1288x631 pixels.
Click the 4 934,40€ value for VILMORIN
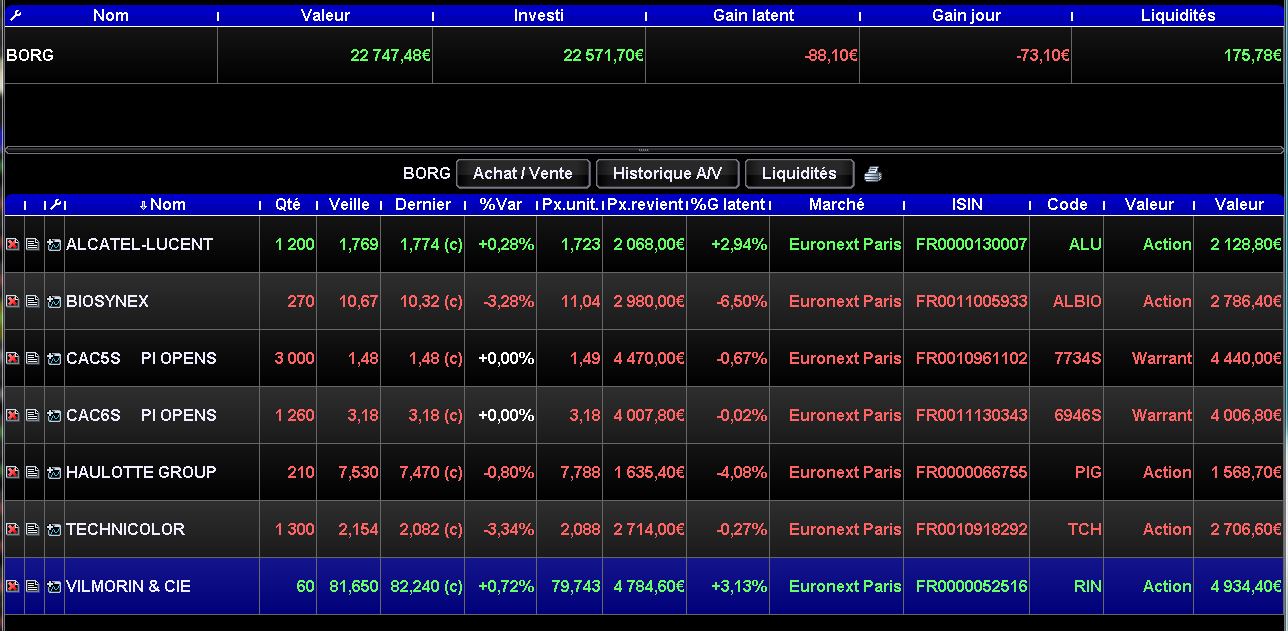[x=1245, y=586]
